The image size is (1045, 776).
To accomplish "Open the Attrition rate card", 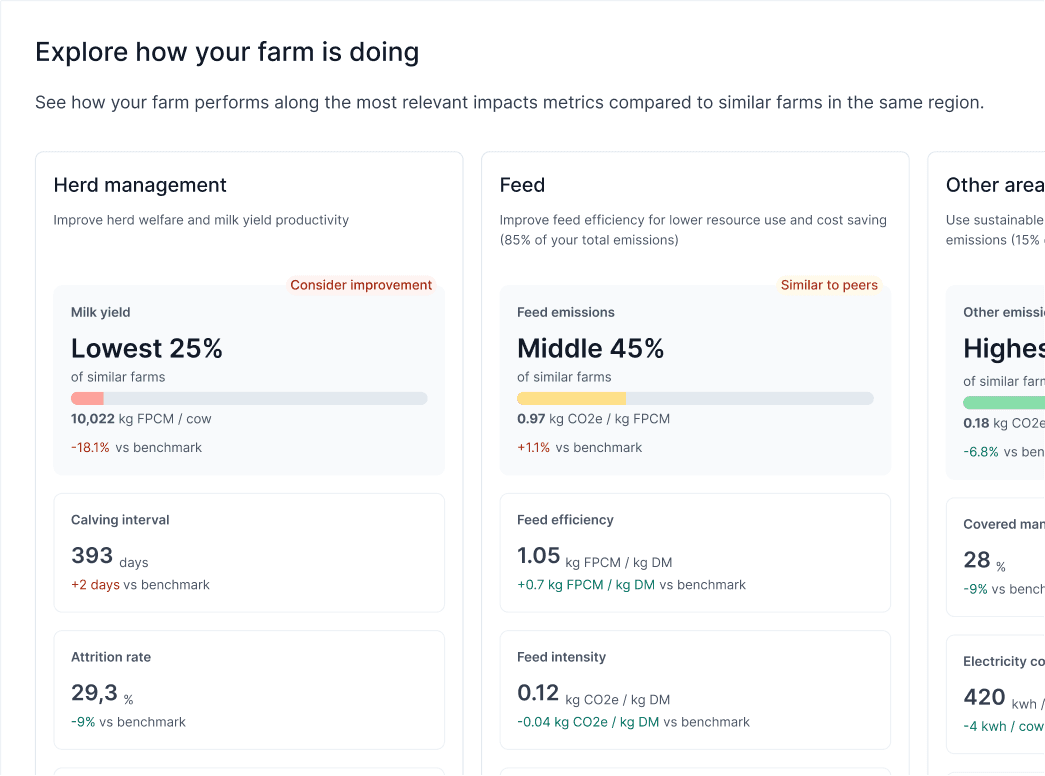I will [249, 689].
